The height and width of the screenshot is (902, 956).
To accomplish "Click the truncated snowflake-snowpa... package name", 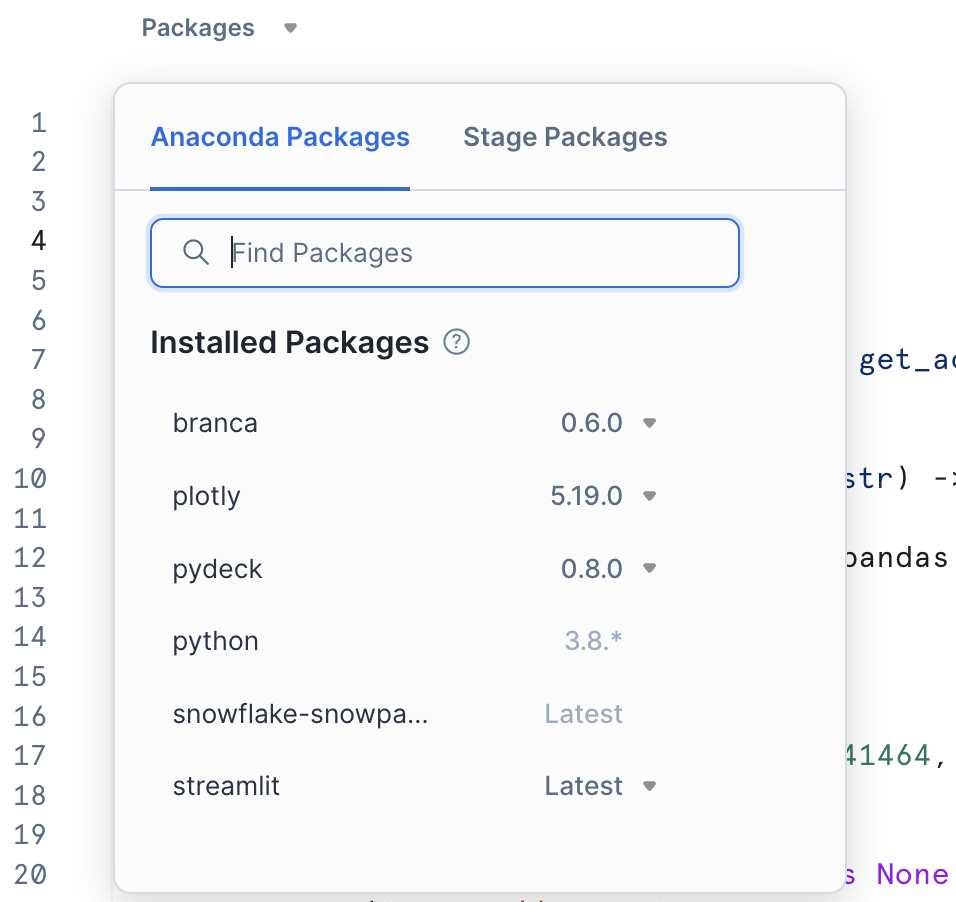I will [300, 714].
